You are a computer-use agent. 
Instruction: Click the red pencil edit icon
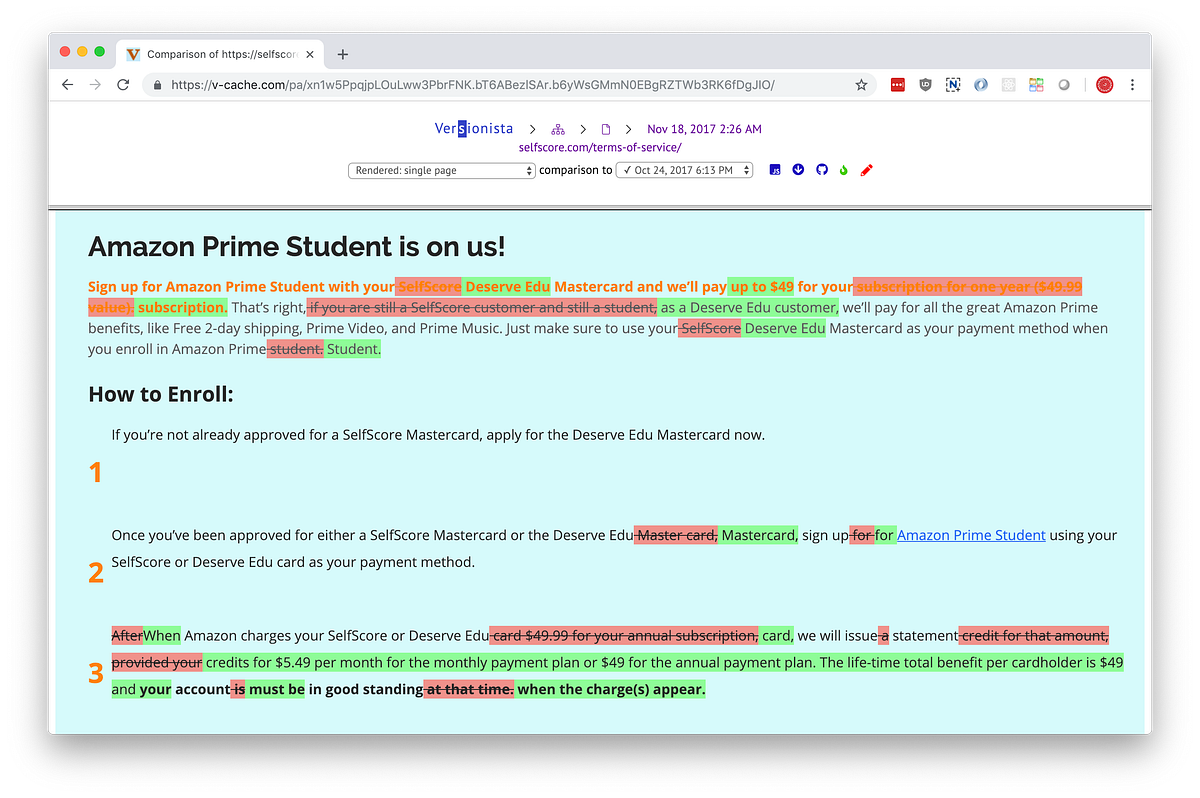click(x=867, y=170)
